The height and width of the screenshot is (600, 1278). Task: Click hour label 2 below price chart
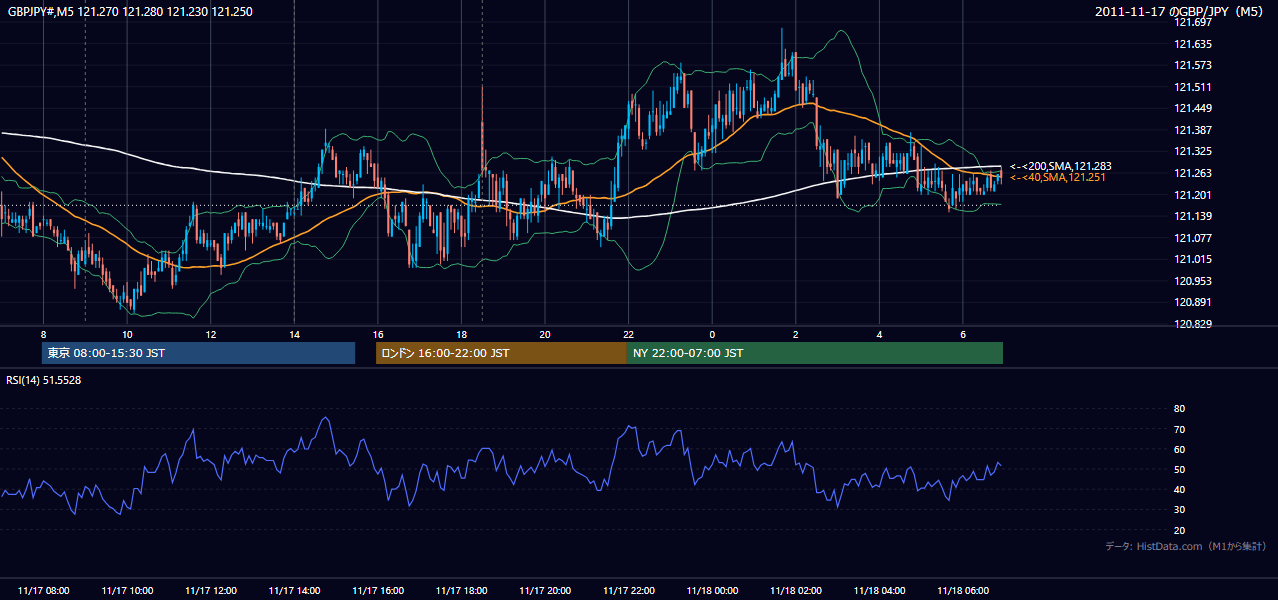pos(796,334)
